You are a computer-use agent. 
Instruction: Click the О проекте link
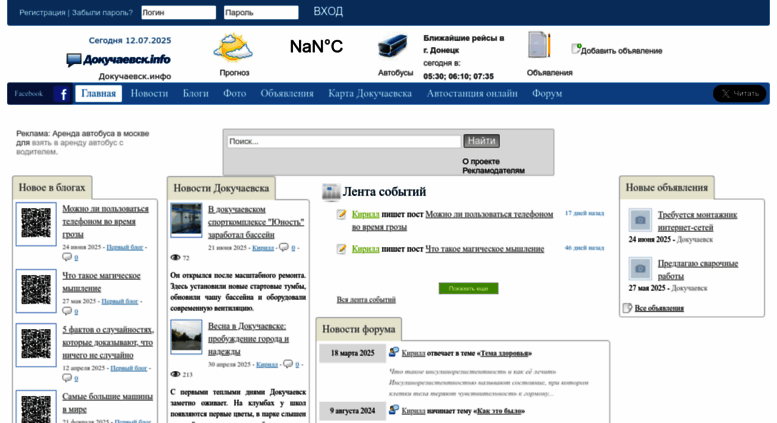tap(481, 161)
